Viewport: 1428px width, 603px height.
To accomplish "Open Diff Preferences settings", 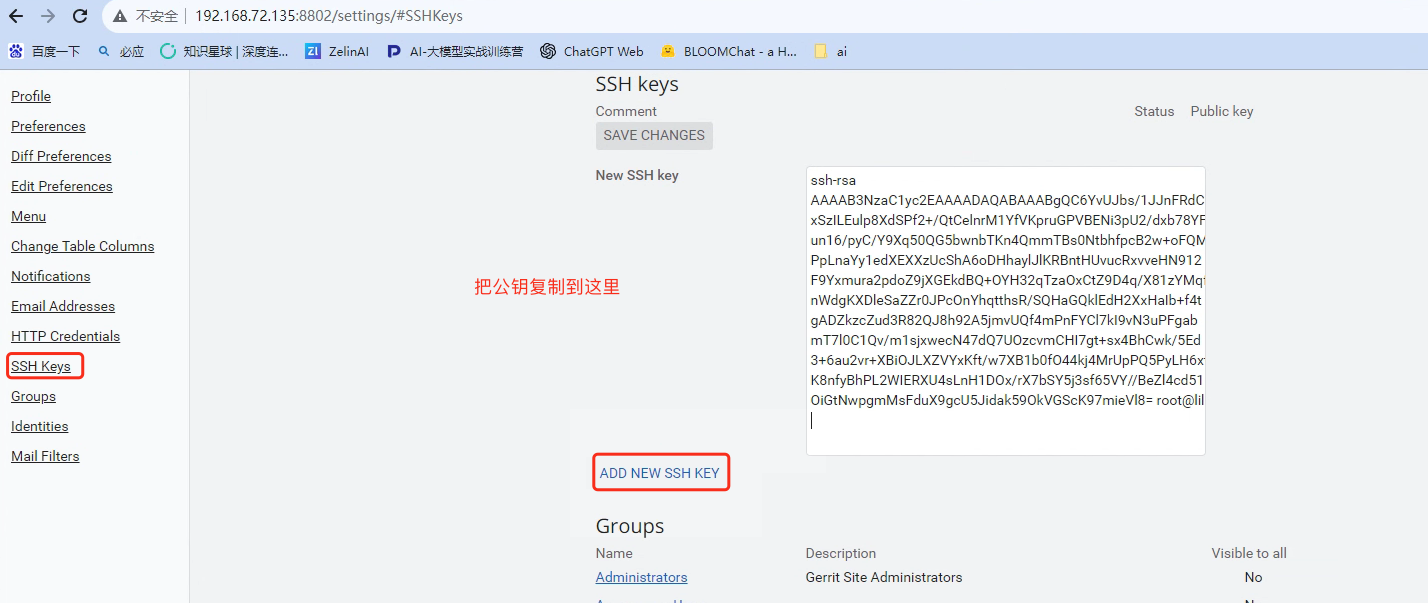I will tap(60, 156).
